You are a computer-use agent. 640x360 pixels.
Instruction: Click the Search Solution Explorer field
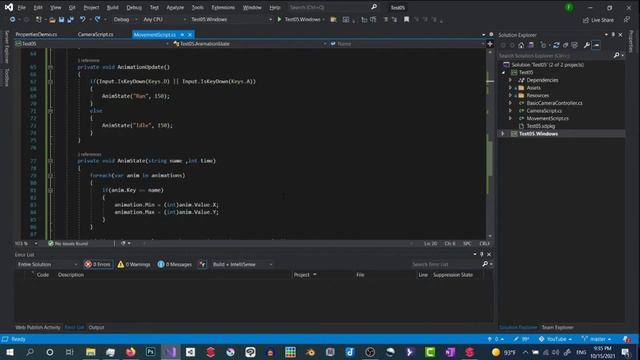point(555,56)
